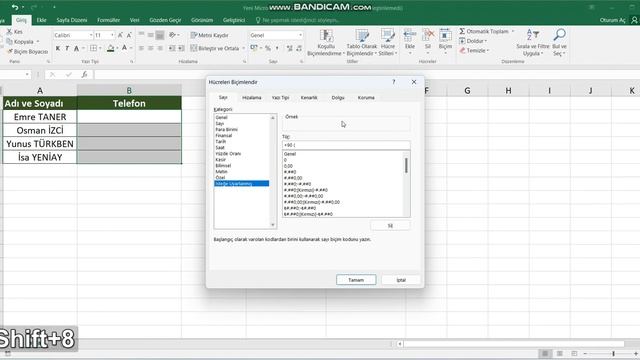Screen dimensions: 640x360
Task: Open the Sayfa Düzeni ribbon tab
Action: tap(72, 20)
